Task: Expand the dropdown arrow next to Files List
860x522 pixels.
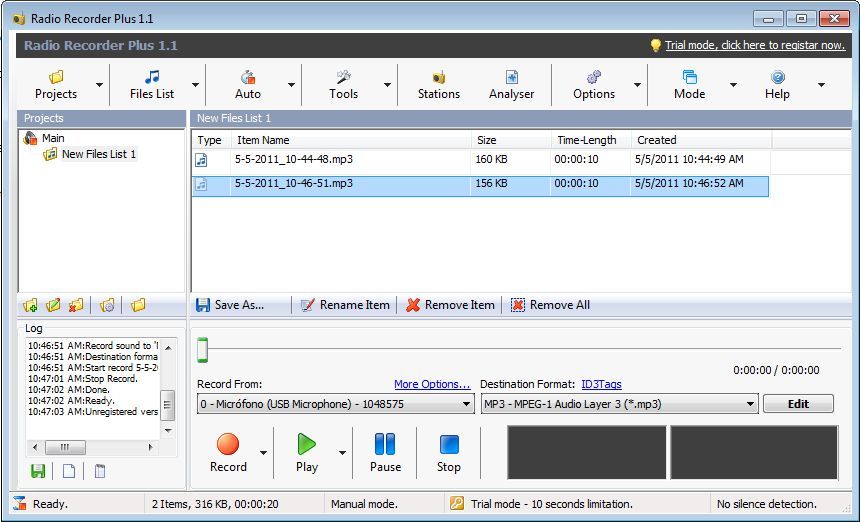Action: coord(195,85)
